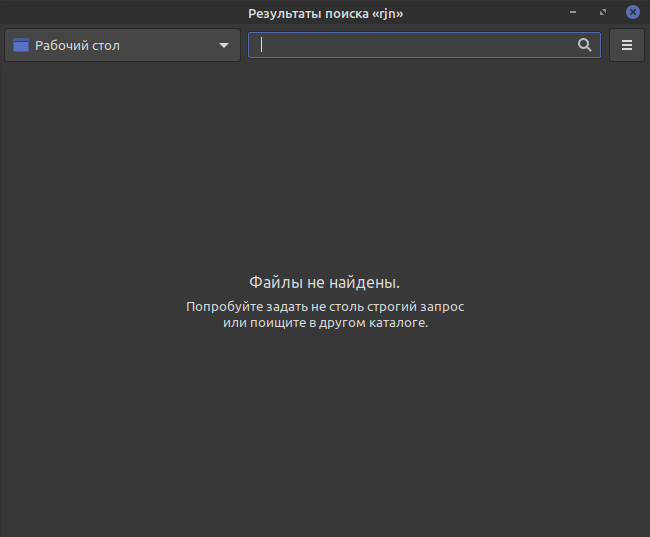Open the hamburger menu button

[627, 45]
